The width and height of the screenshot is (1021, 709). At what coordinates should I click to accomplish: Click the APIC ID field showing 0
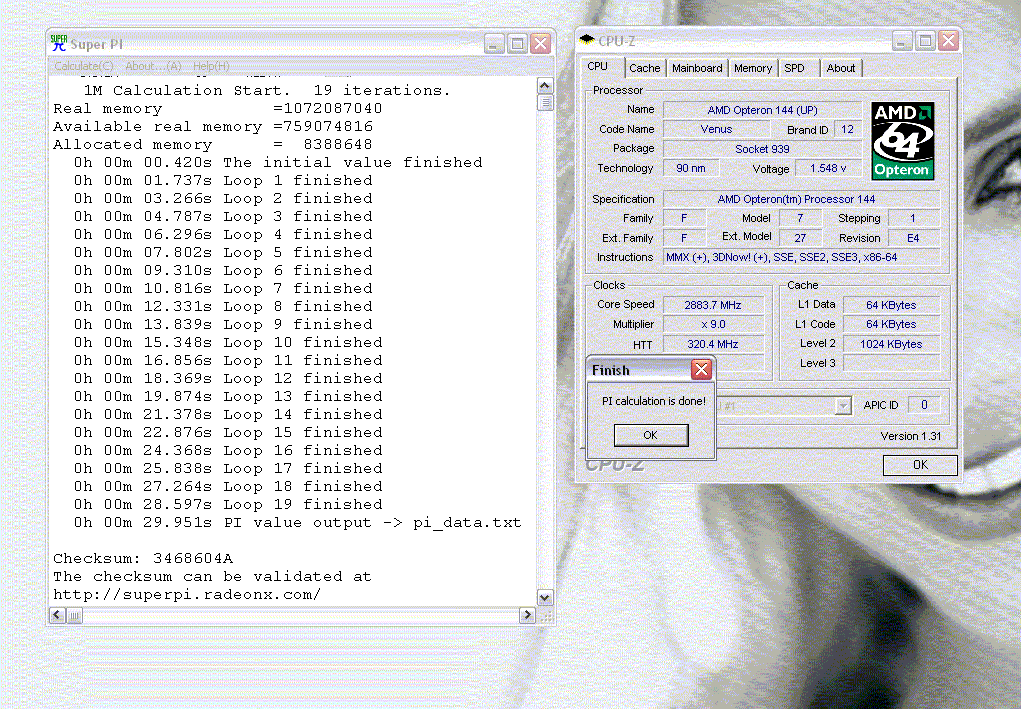924,405
